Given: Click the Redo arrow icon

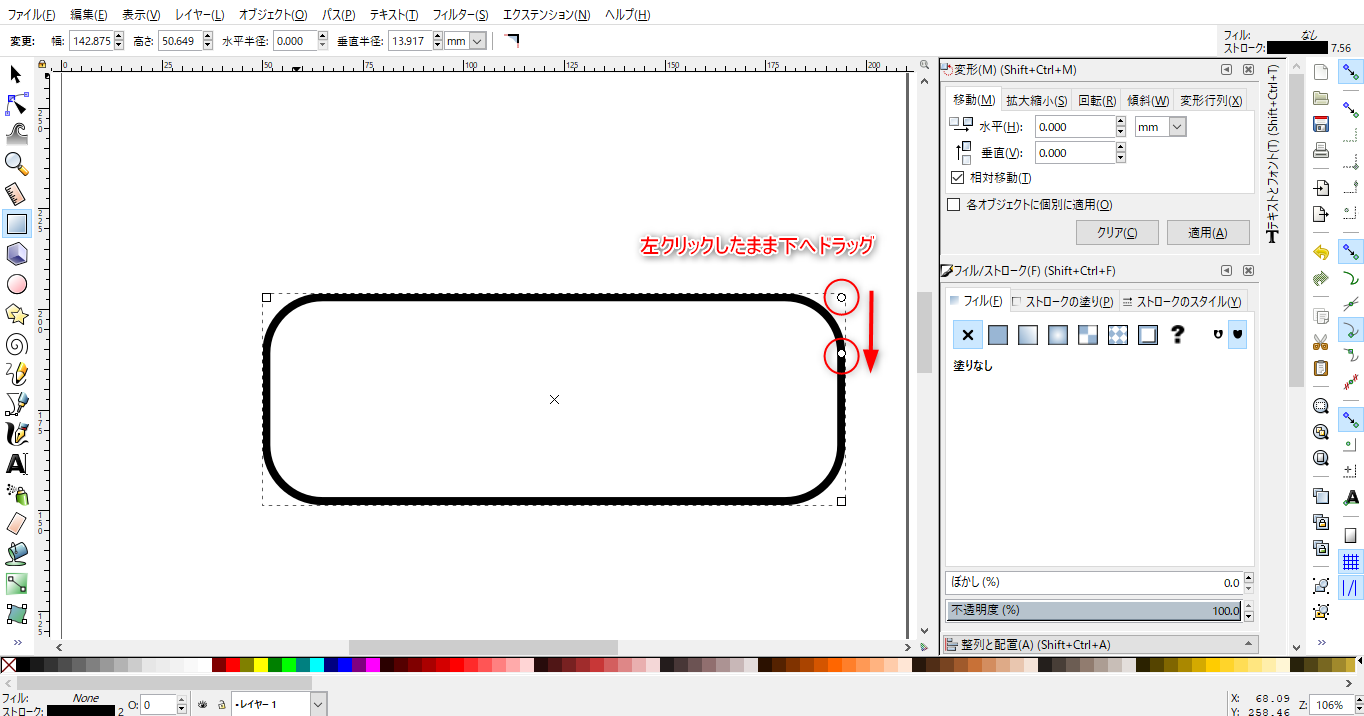Looking at the screenshot, I should 1321,278.
